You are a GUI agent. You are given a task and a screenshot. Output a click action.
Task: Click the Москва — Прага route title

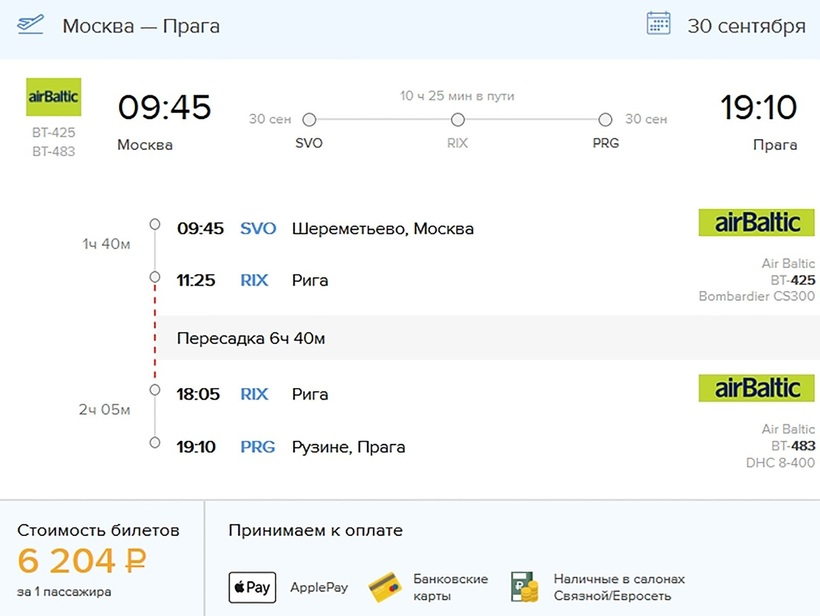click(x=141, y=26)
